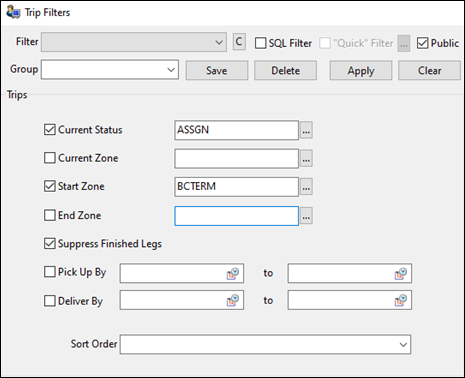Click the Delete button

click(285, 70)
